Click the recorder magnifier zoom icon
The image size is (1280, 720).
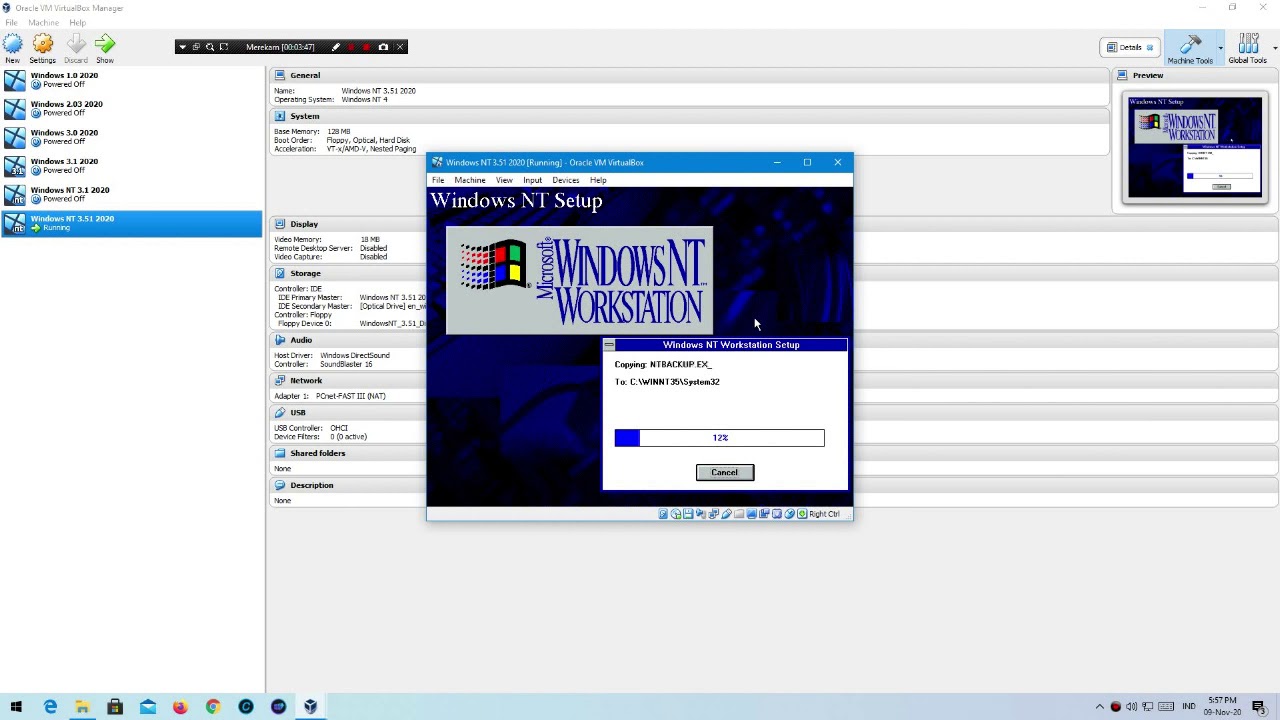(x=210, y=47)
